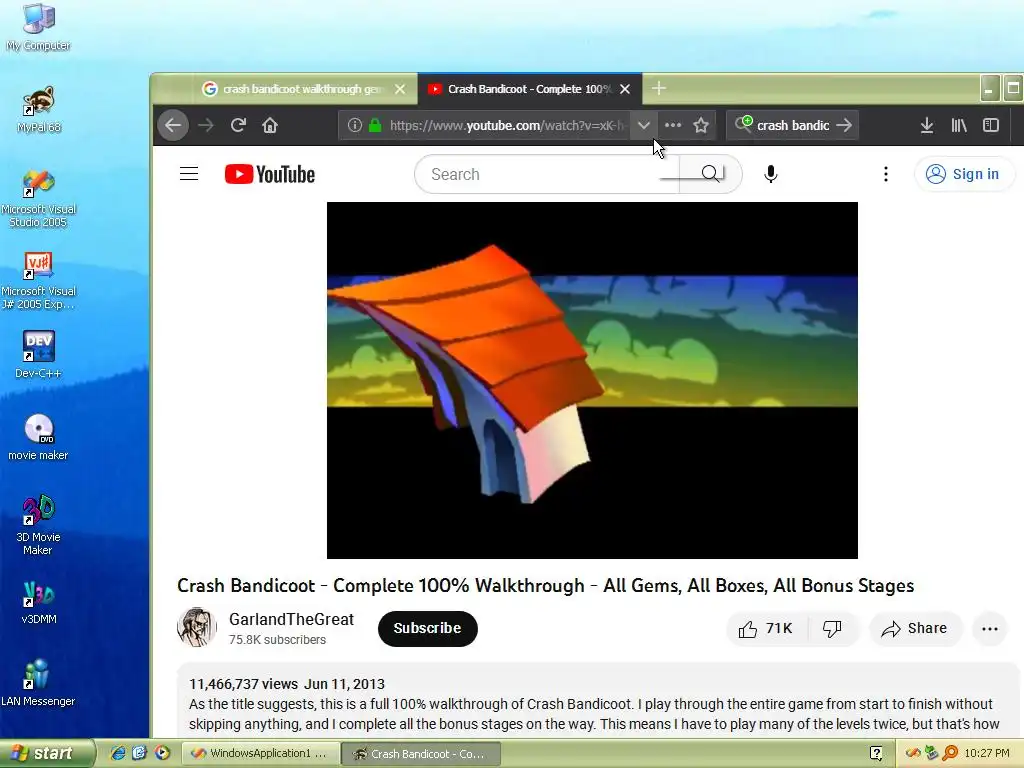The width and height of the screenshot is (1024, 768).
Task: Close the Google search tab
Action: point(400,89)
